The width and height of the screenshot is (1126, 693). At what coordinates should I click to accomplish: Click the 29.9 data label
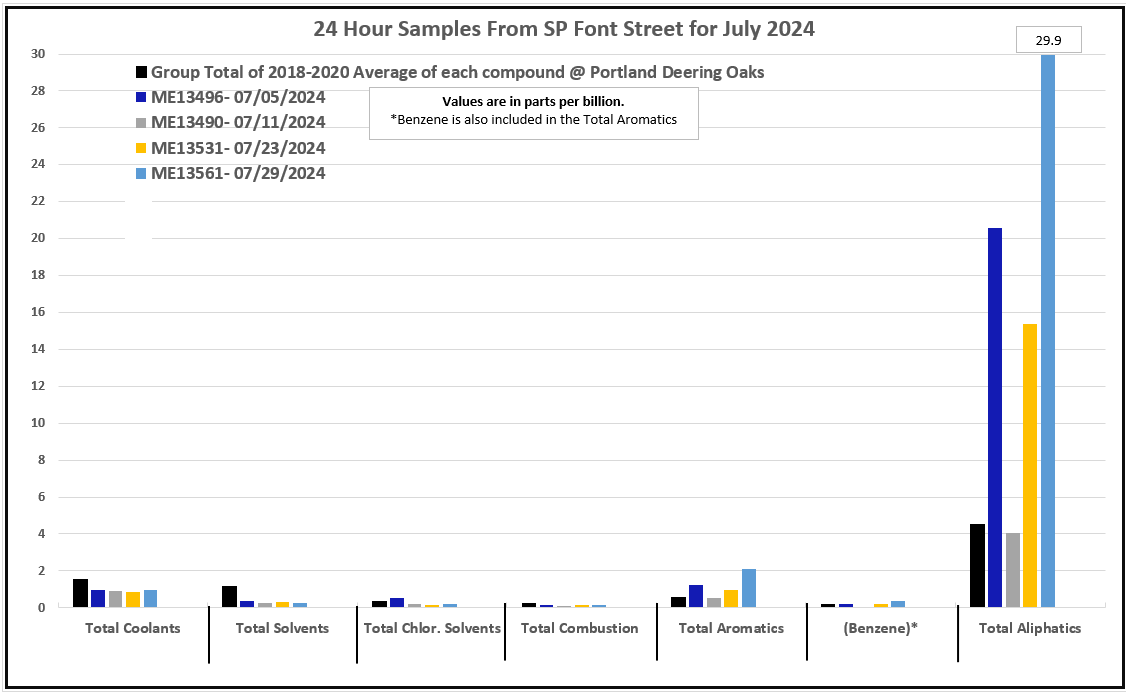tap(1048, 40)
